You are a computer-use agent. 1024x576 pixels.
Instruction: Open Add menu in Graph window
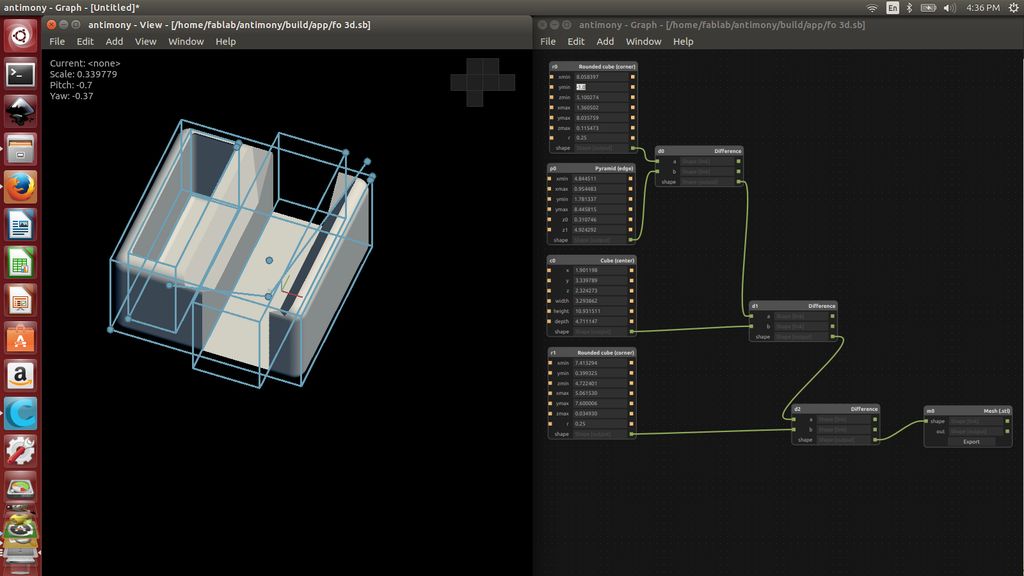click(x=605, y=42)
